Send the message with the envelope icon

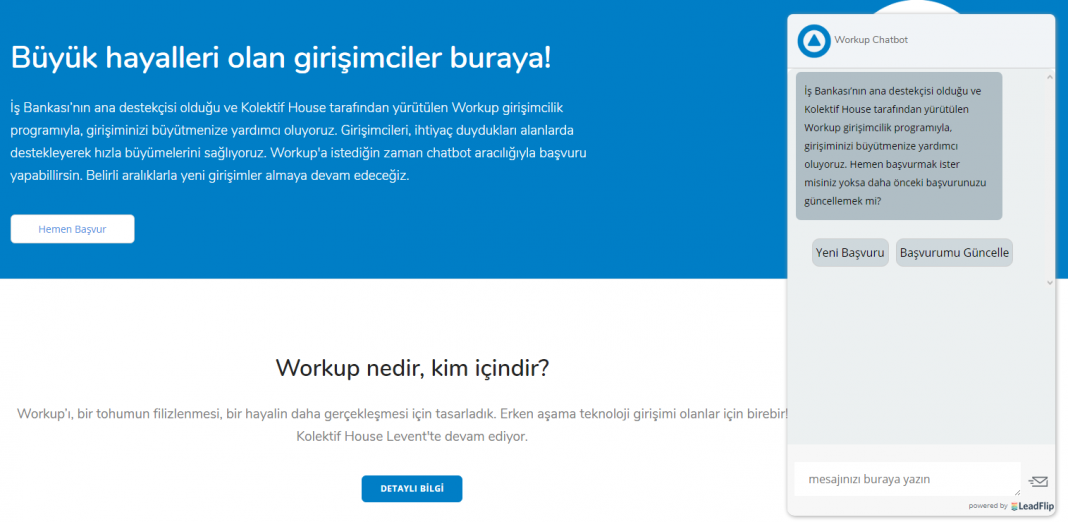point(1038,481)
